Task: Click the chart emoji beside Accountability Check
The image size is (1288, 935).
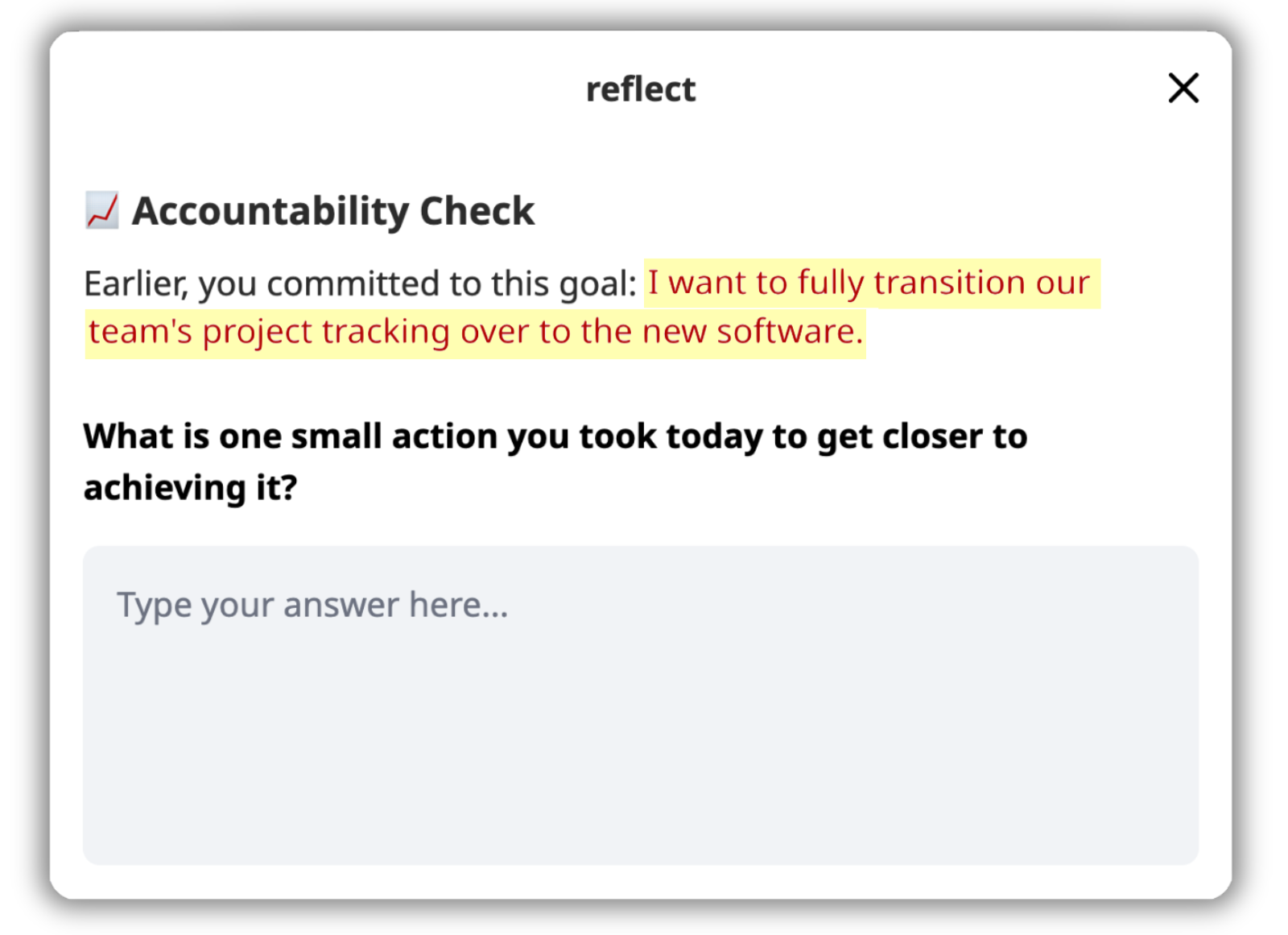Action: coord(102,211)
